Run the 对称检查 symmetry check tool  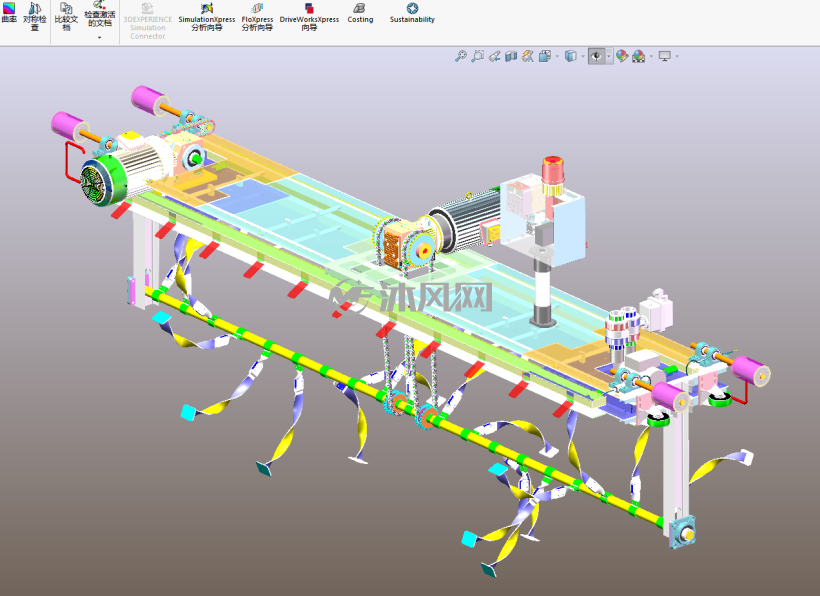[x=35, y=16]
